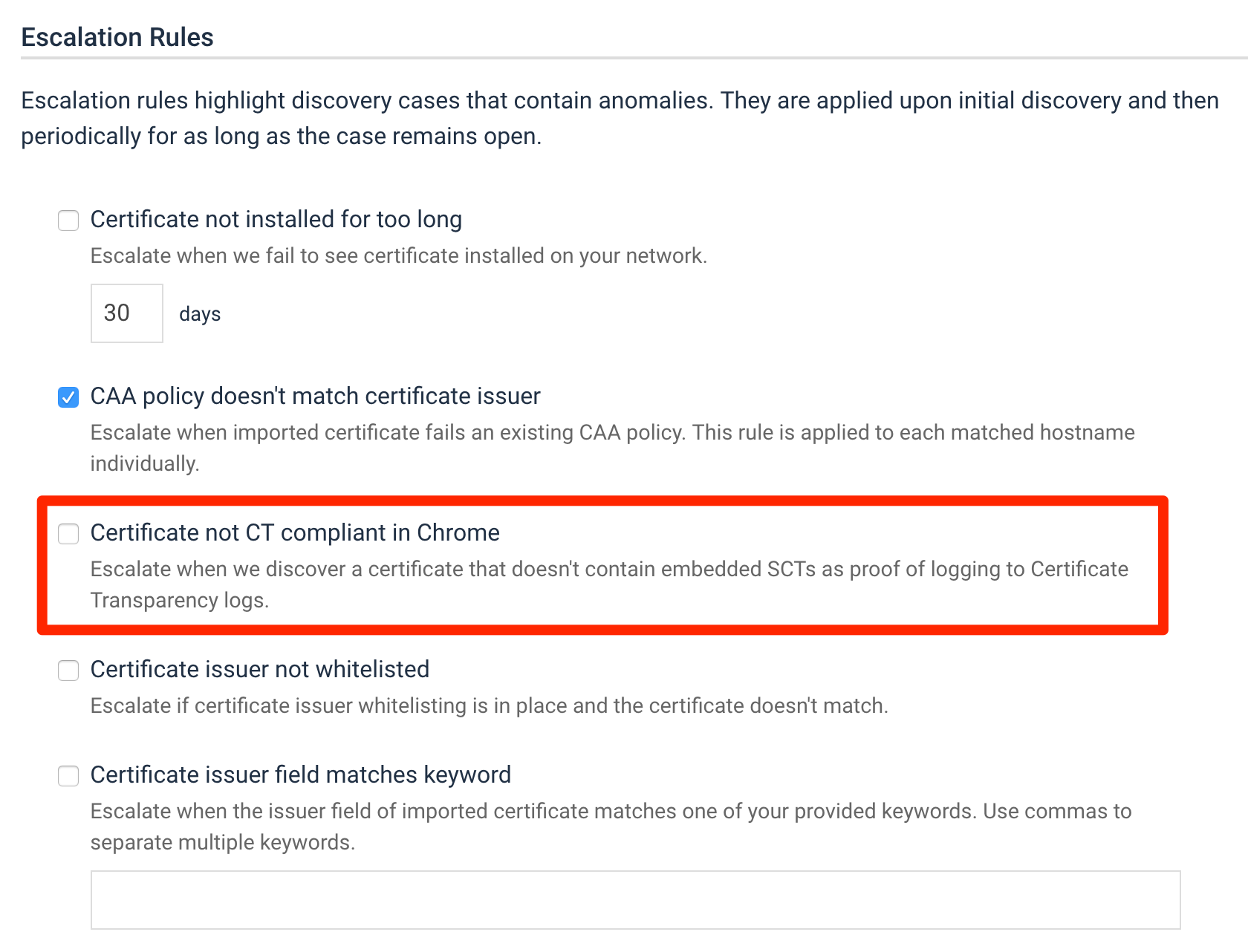Uncheck the CAA policy mismatch checkbox
Viewport: 1248px width, 952px height.
coord(68,397)
